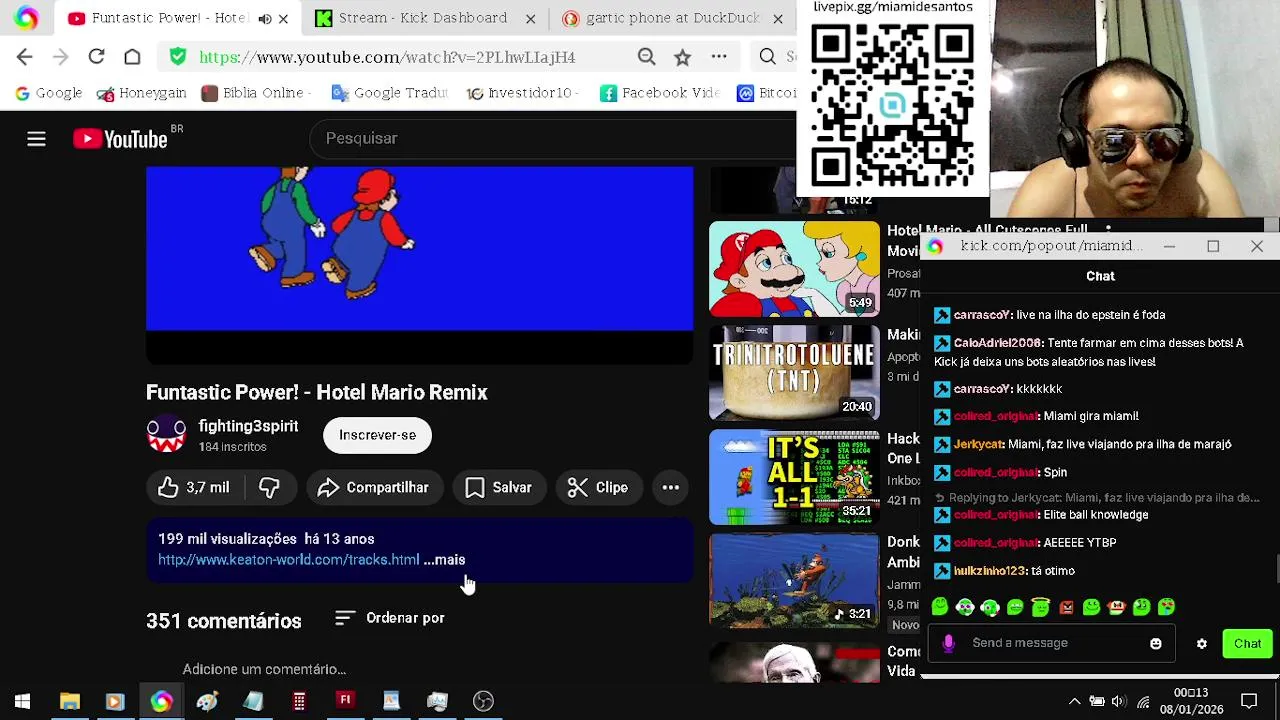
Task: Open the Ordenar por sort dropdown
Action: tap(390, 618)
